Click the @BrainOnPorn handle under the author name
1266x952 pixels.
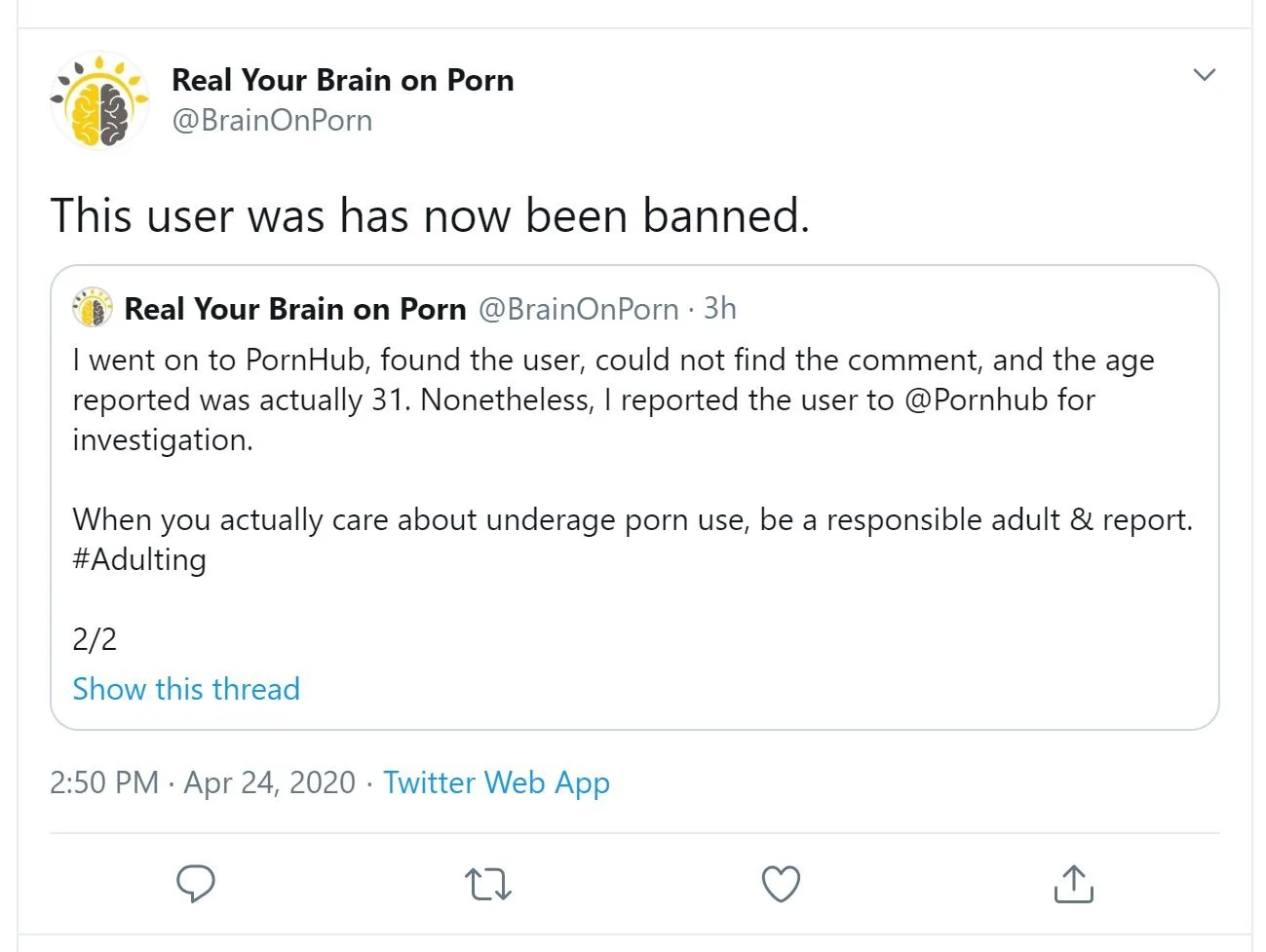272,121
